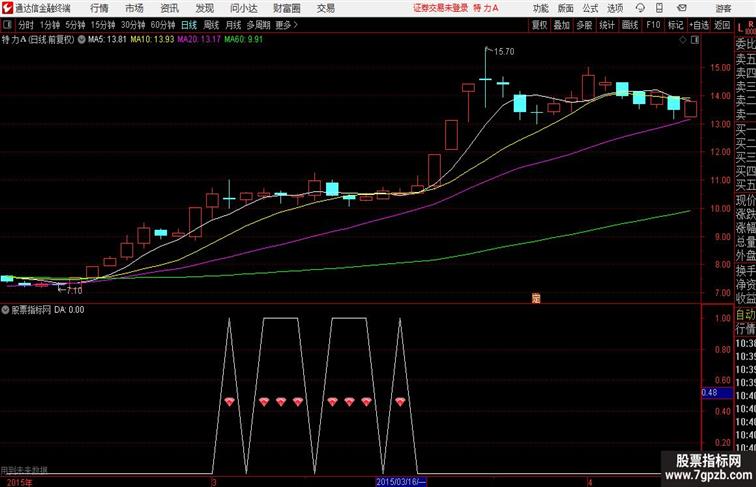Click the first red gem signal icon

(x=230, y=401)
